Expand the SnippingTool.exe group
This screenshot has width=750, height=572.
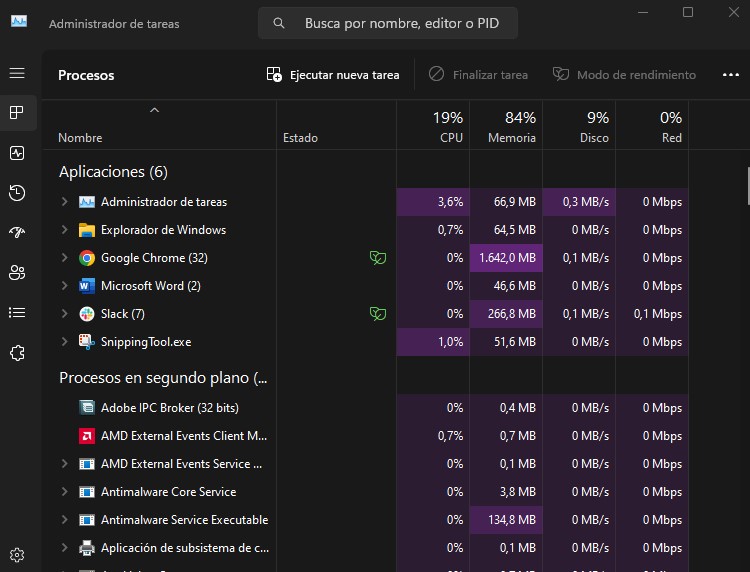65,341
